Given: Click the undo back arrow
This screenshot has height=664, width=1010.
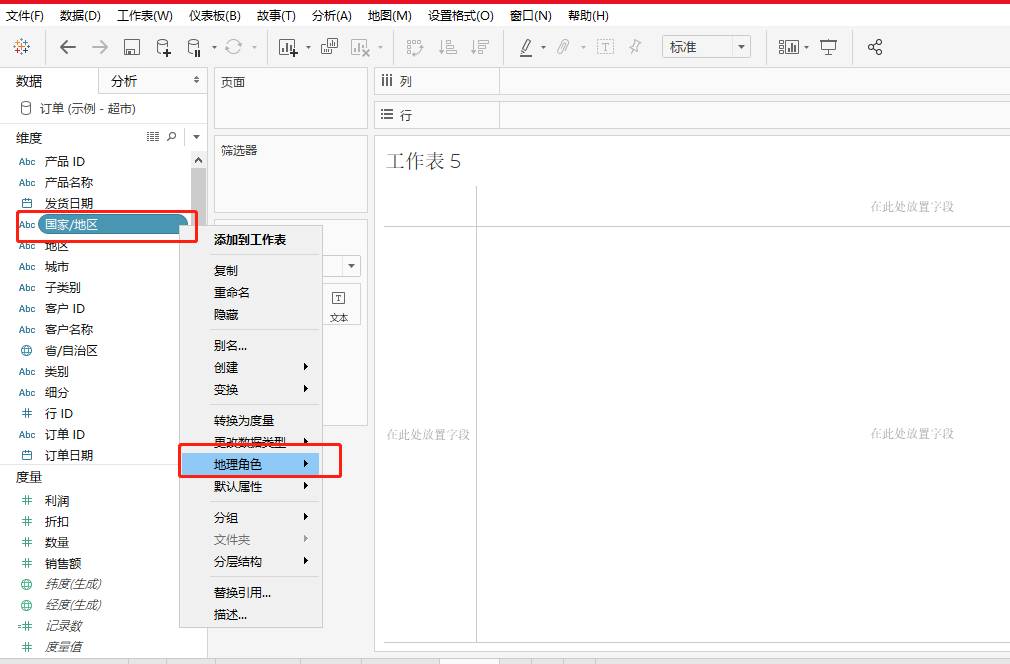Looking at the screenshot, I should [68, 46].
